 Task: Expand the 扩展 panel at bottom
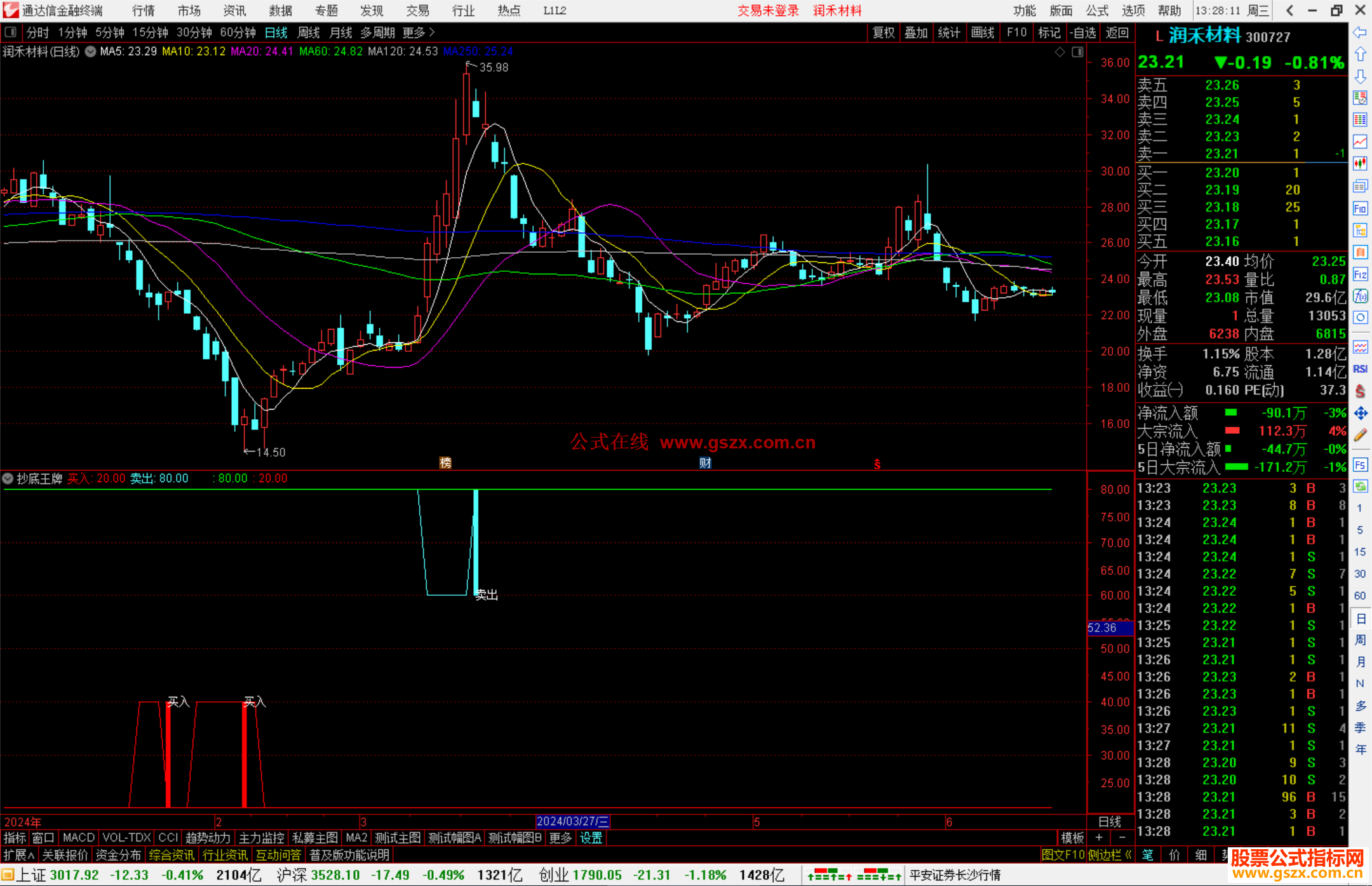(19, 855)
